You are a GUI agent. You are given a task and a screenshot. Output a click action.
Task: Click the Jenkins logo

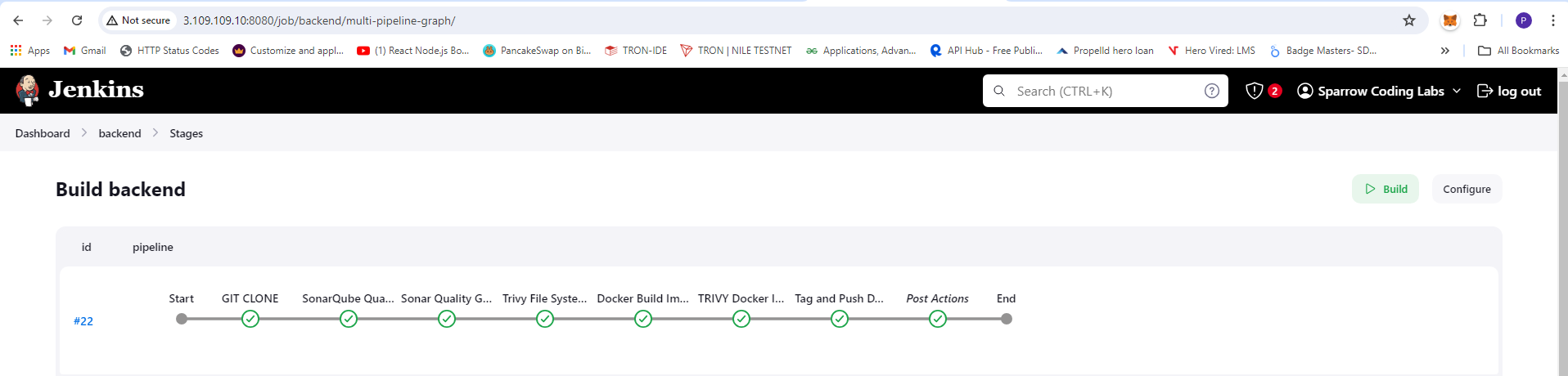click(79, 90)
